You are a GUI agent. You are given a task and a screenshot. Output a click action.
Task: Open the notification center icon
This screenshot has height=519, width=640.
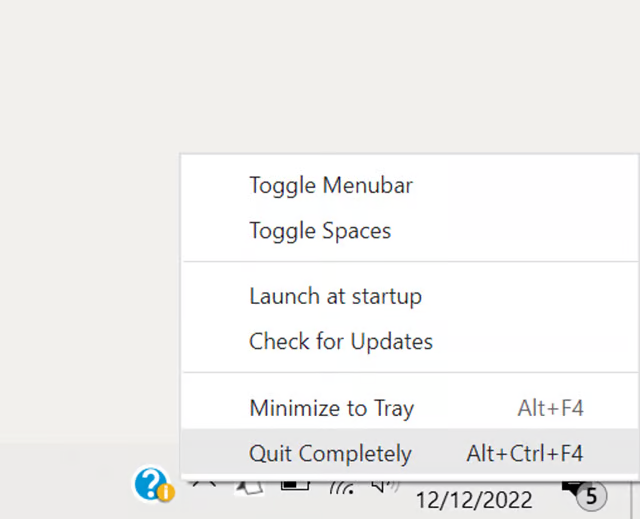coord(573,487)
